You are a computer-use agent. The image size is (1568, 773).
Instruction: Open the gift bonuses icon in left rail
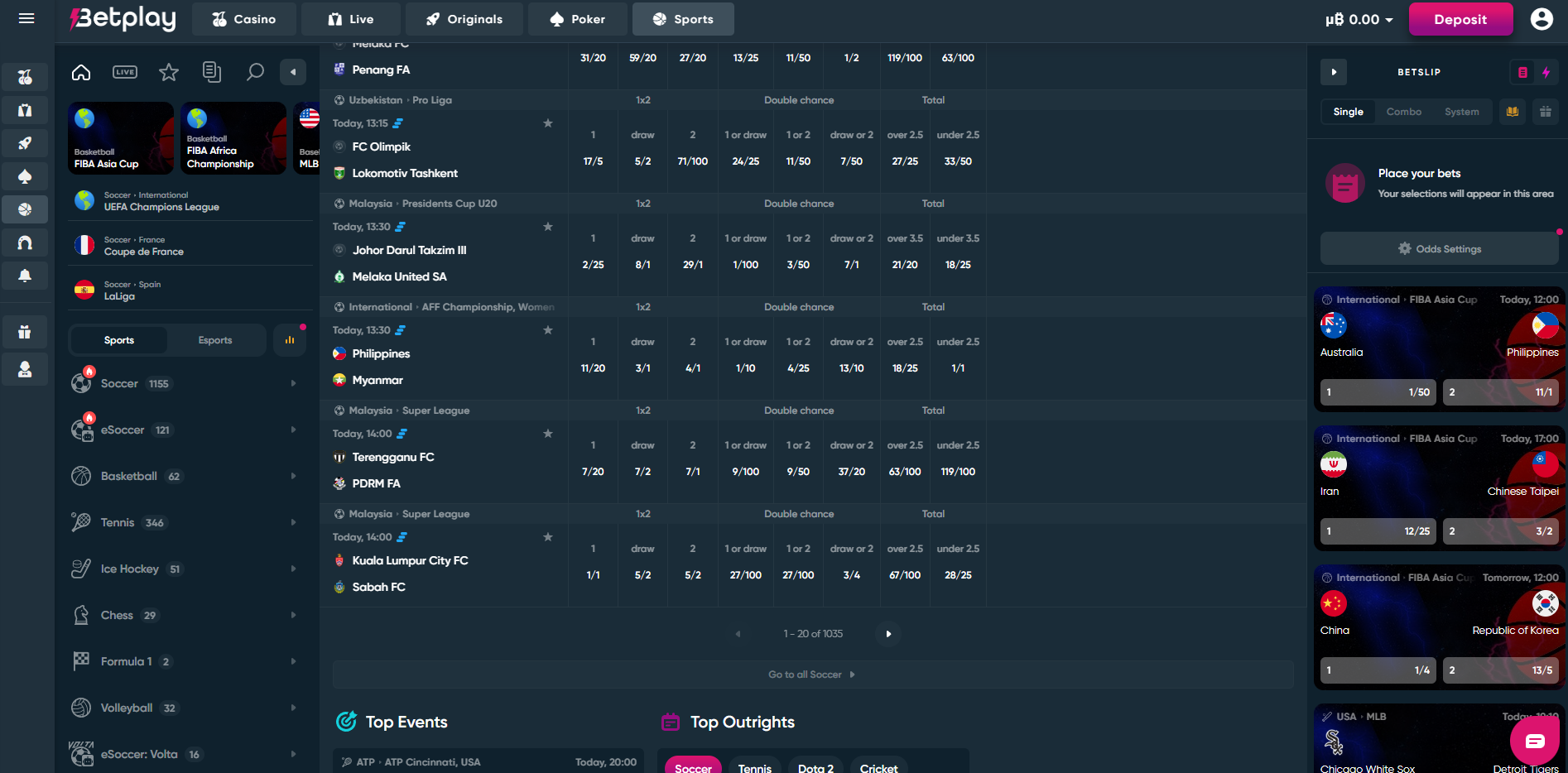click(25, 332)
